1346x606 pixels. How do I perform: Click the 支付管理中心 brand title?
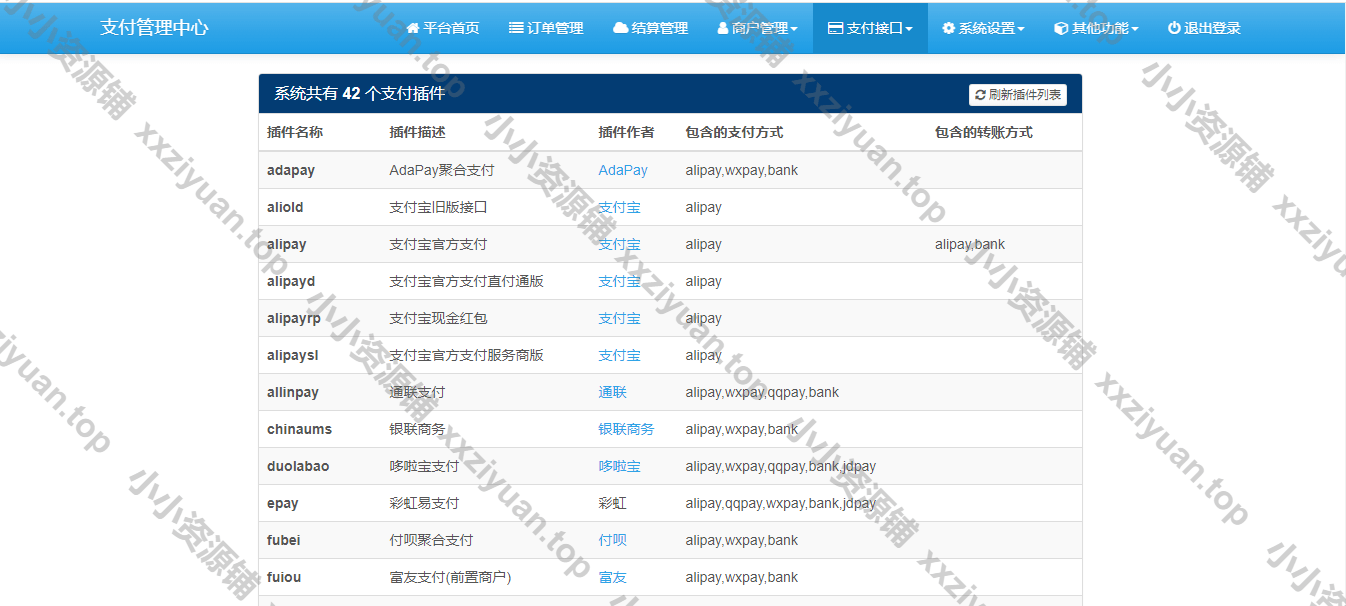tap(154, 28)
